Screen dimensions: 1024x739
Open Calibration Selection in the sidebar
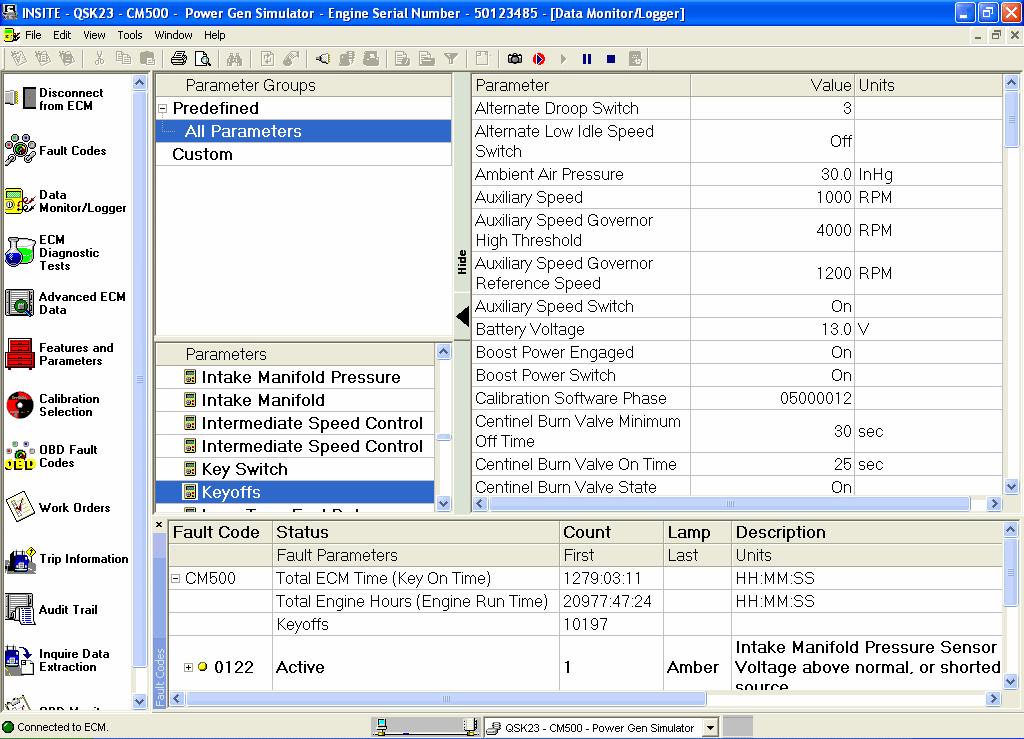52,405
